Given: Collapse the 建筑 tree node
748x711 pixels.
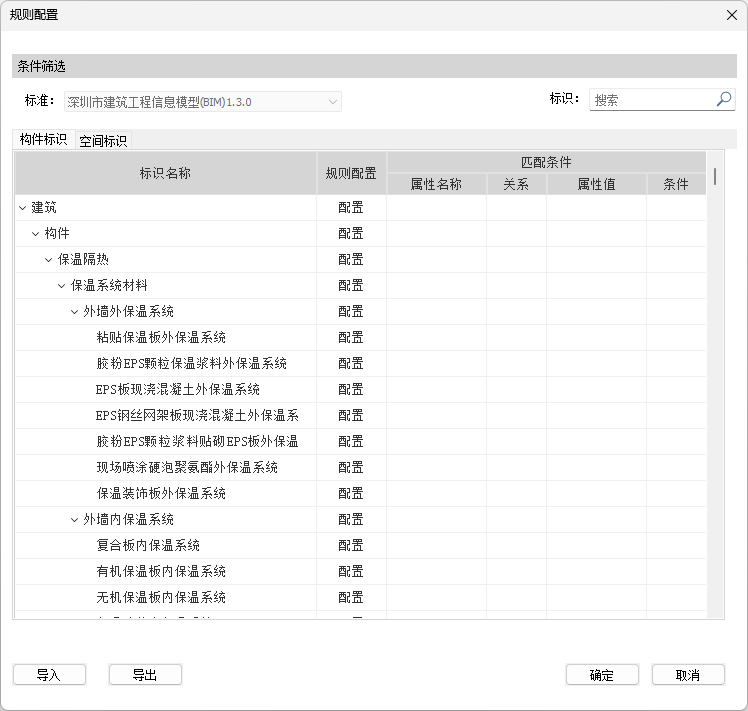Looking at the screenshot, I should click(x=22, y=208).
